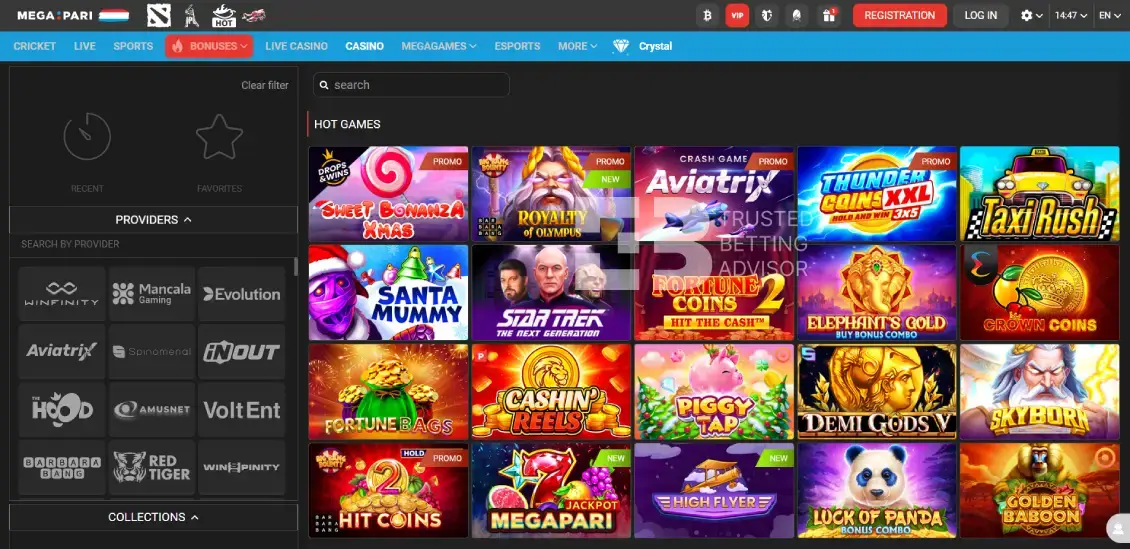Screen dimensions: 1130x549
Task: Click the Bitcoin payments icon
Action: 707,15
